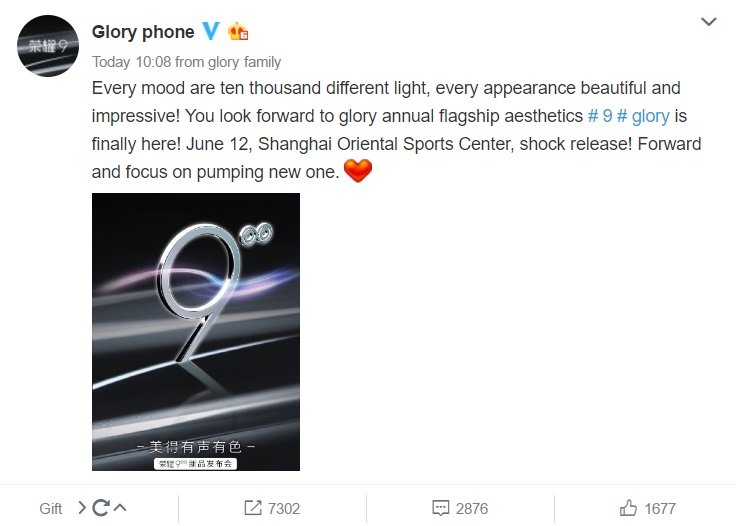Image resolution: width=736 pixels, height=526 pixels.
Task: Click the circular refresh arrow icon
Action: click(100, 508)
